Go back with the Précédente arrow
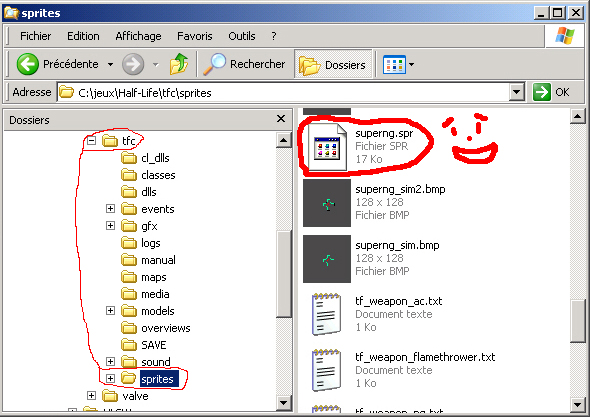This screenshot has width=590, height=417. tap(27, 64)
